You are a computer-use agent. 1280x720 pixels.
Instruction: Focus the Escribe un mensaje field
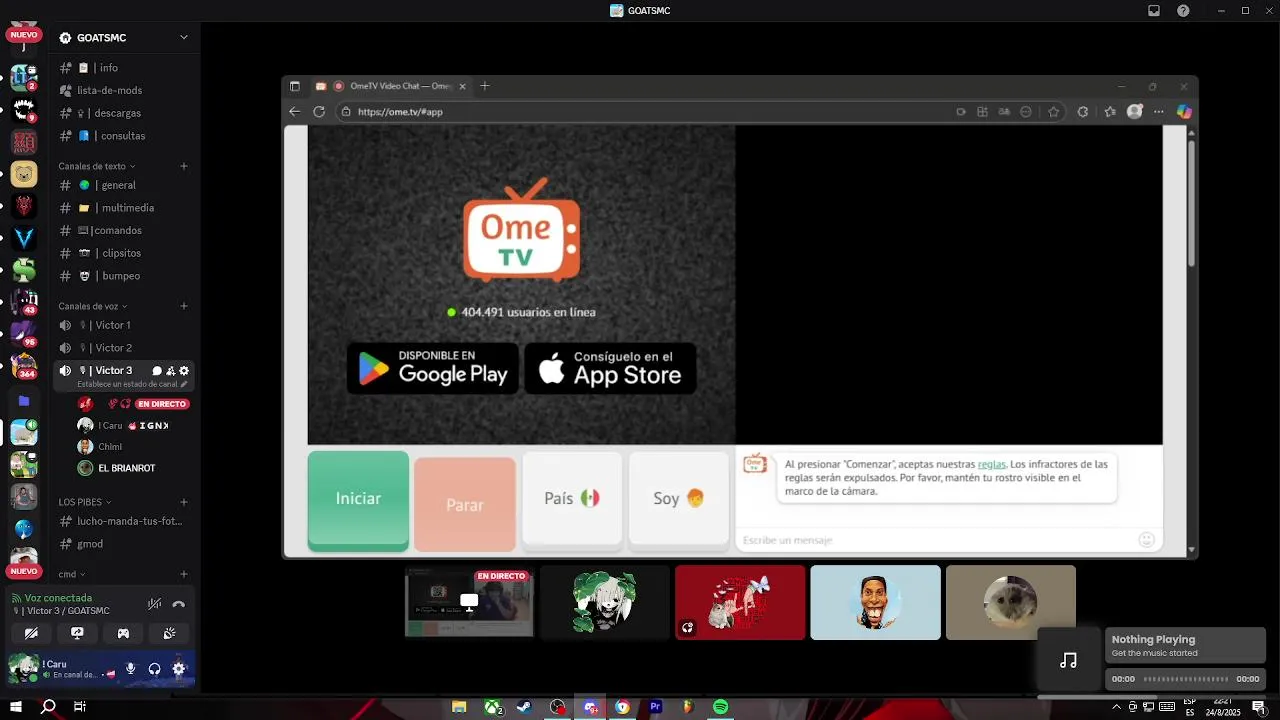coord(935,540)
